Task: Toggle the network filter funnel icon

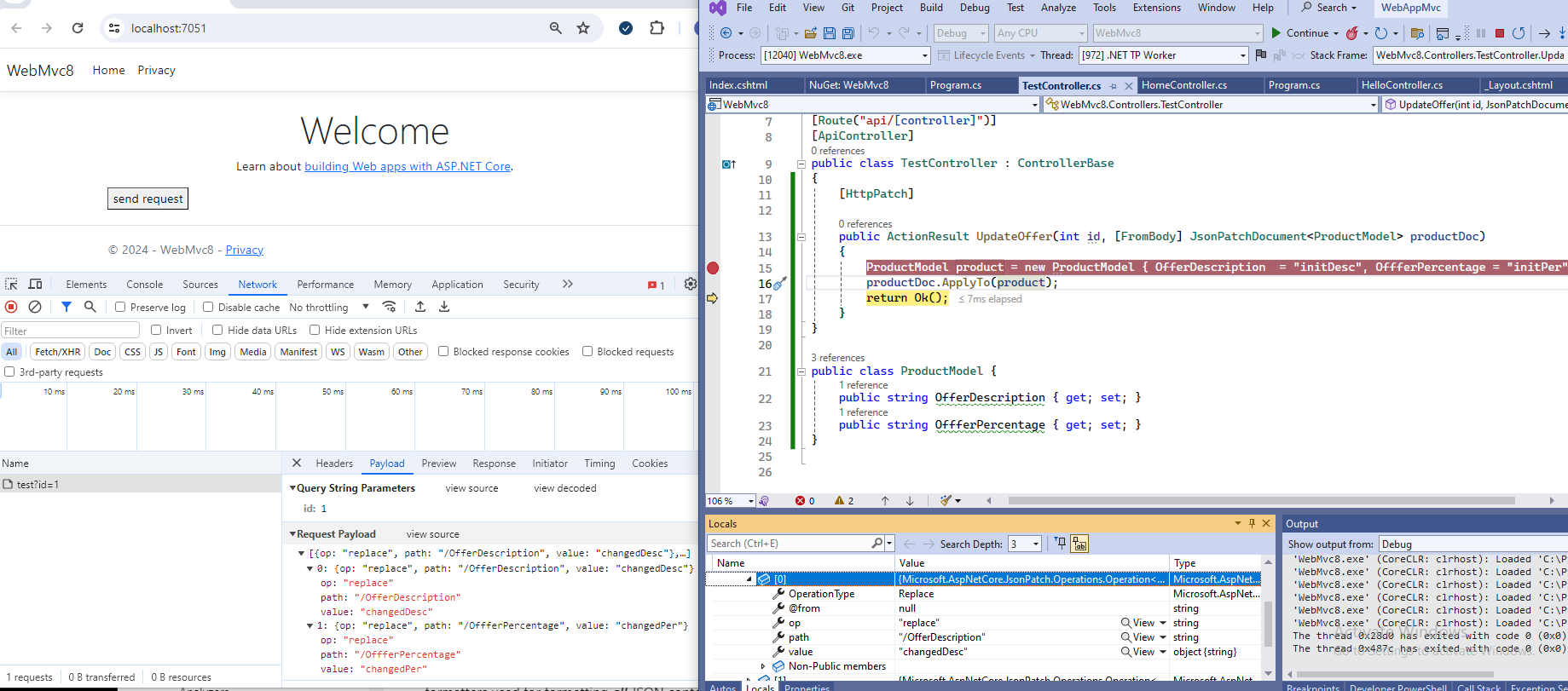Action: pyautogui.click(x=67, y=307)
